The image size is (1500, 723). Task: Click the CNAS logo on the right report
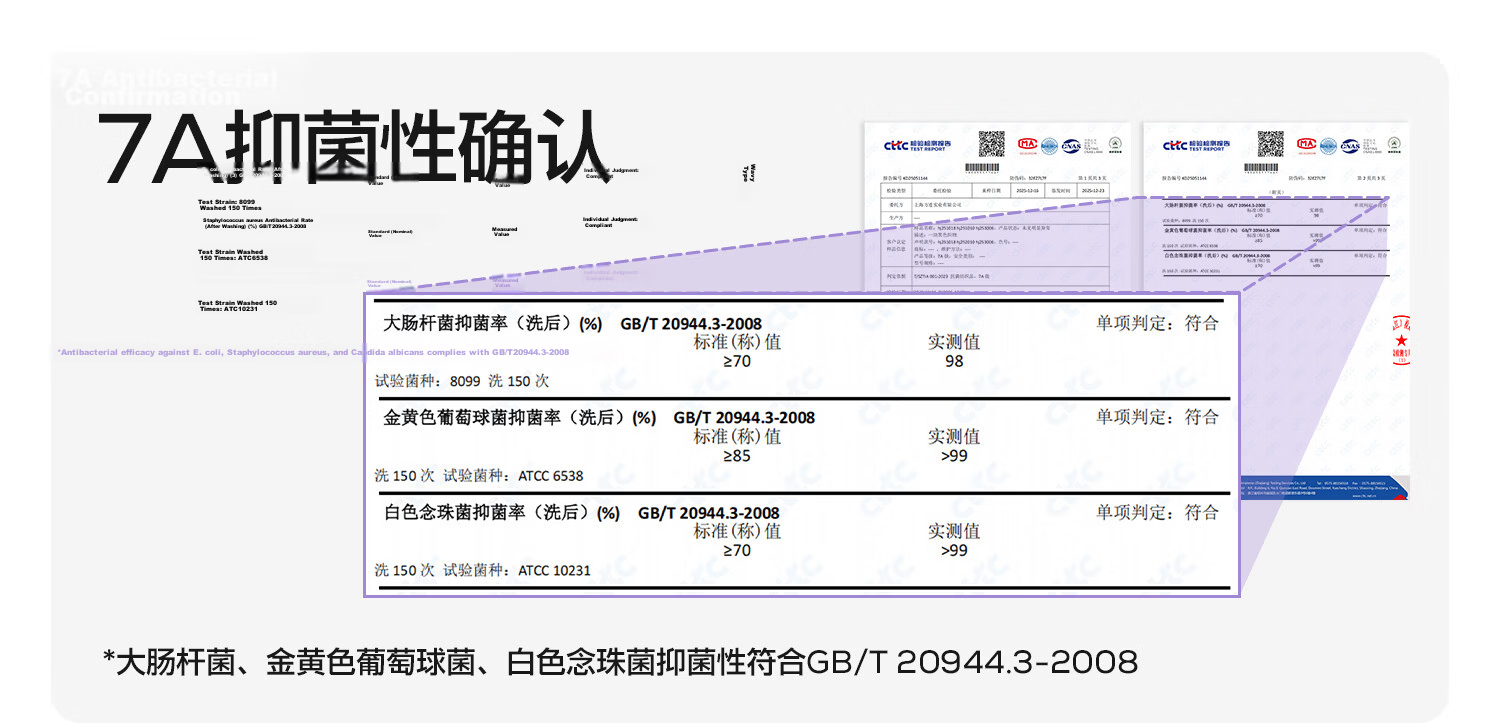point(1351,146)
